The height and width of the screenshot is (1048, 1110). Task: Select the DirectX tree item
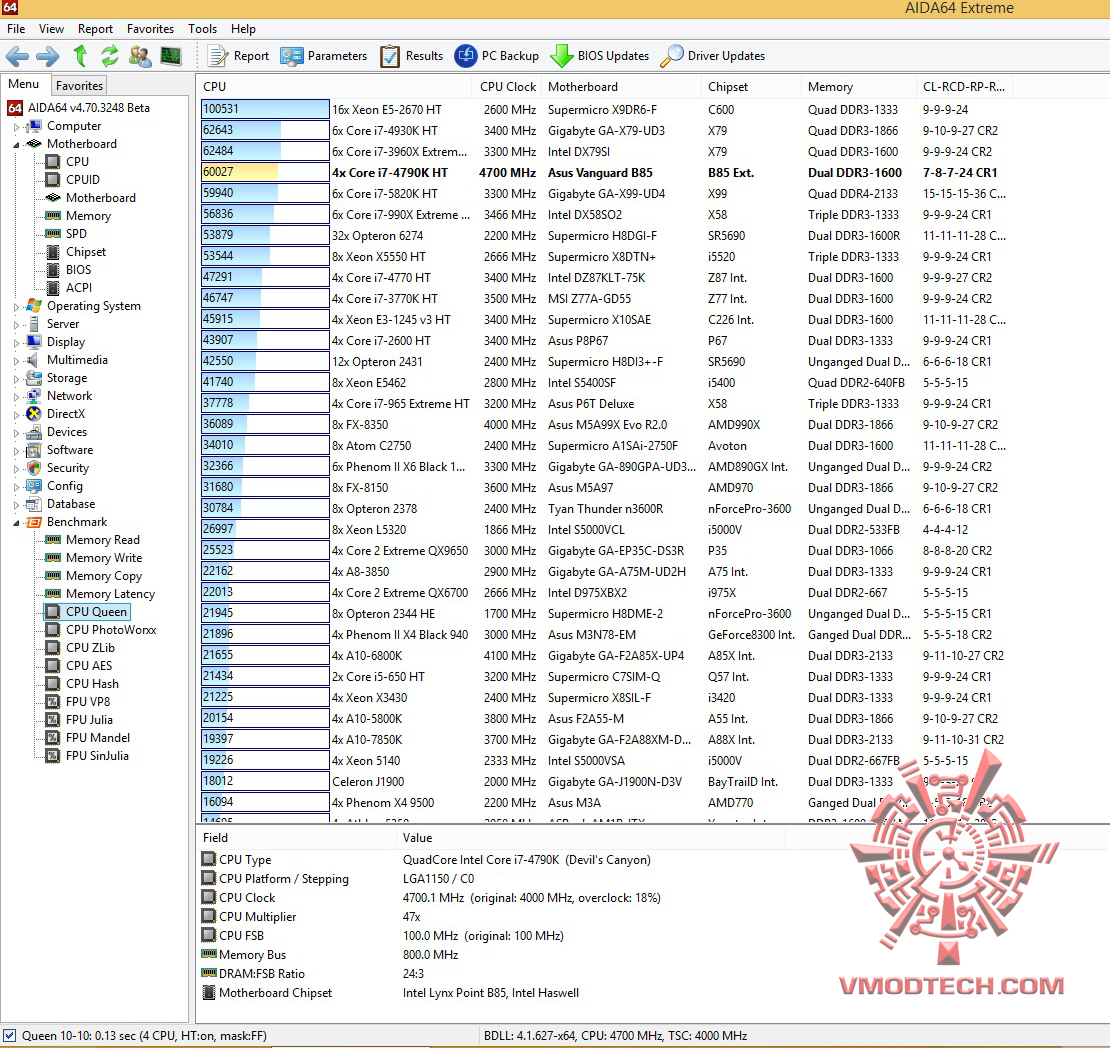(x=56, y=414)
